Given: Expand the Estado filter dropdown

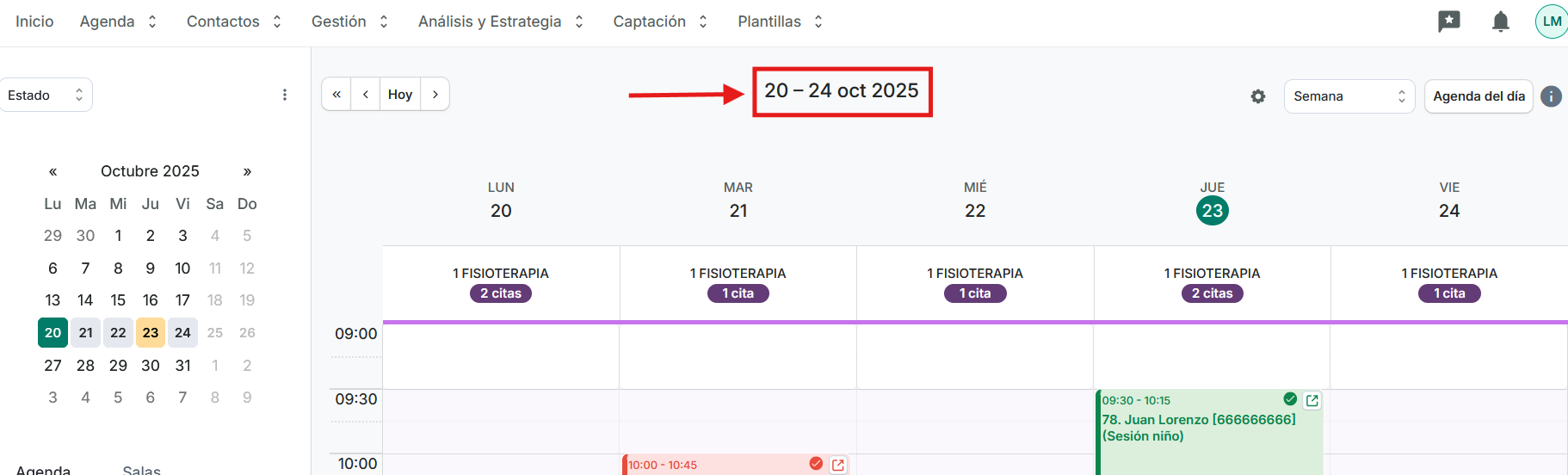Looking at the screenshot, I should [46, 96].
